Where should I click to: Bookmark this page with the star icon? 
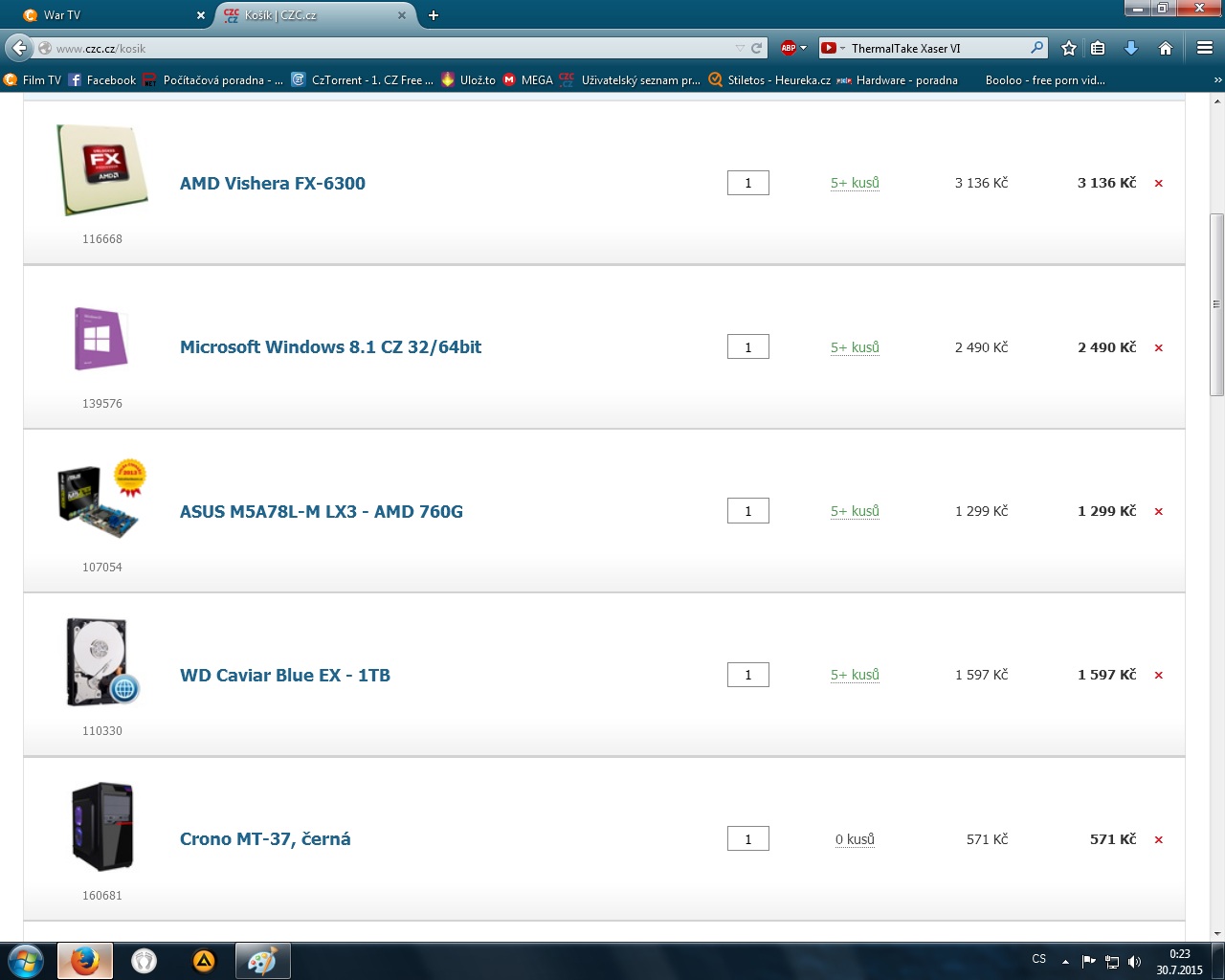[1069, 48]
